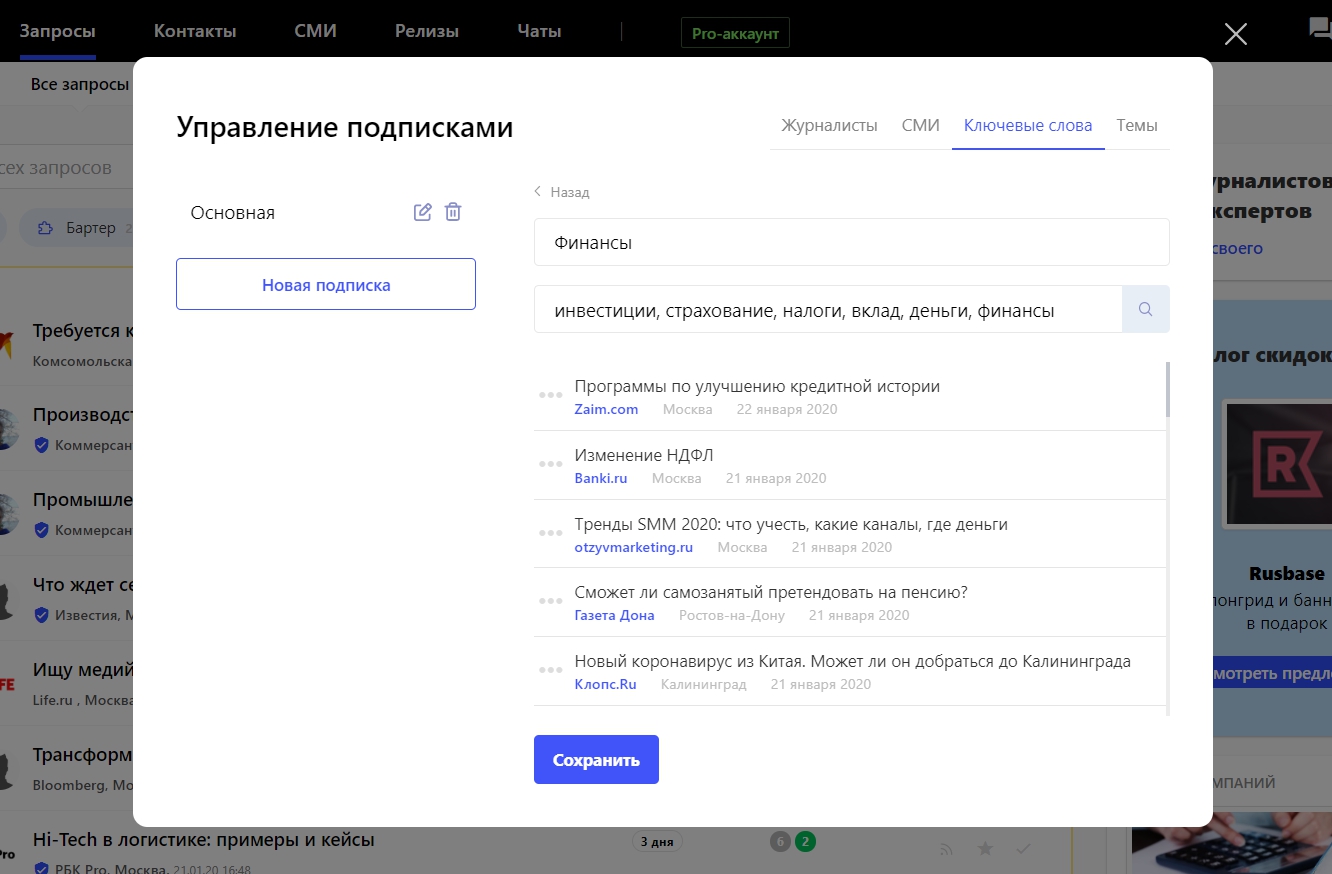Image resolution: width=1332 pixels, height=874 pixels.
Task: Open three-dot menu for самозанятый pension request
Action: [x=550, y=601]
